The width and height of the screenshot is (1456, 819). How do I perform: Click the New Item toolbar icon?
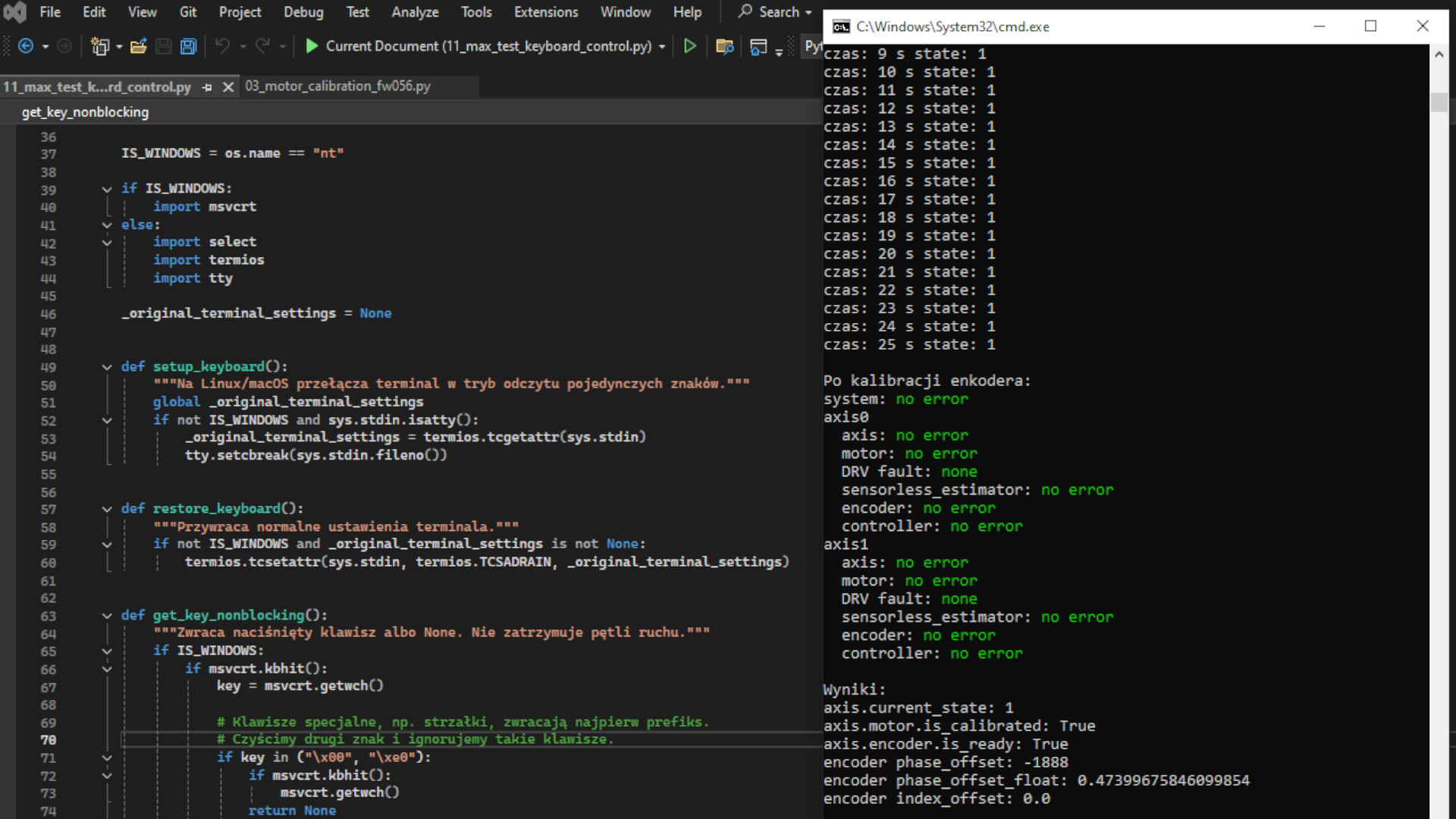pos(99,46)
